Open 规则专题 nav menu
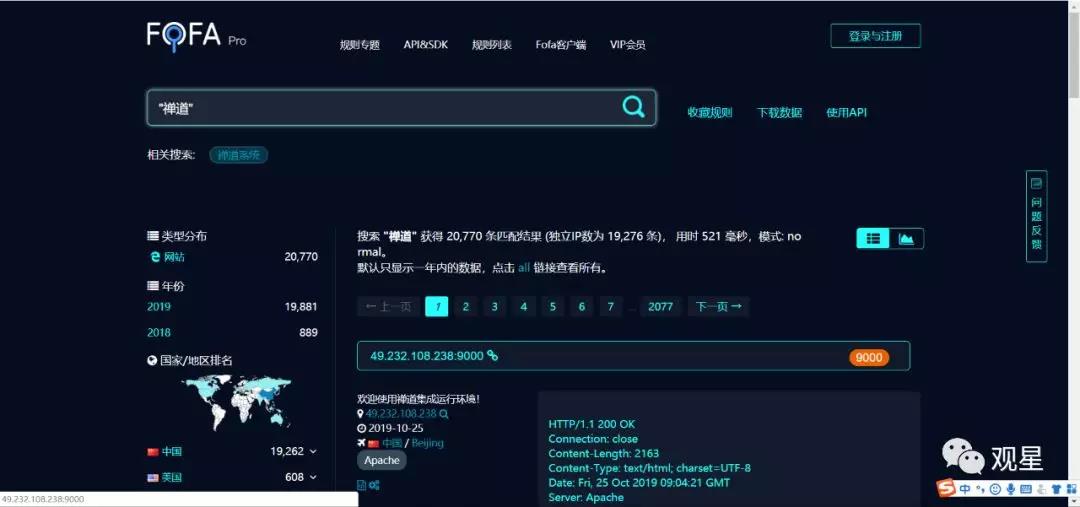The height and width of the screenshot is (507, 1080). [x=360, y=45]
